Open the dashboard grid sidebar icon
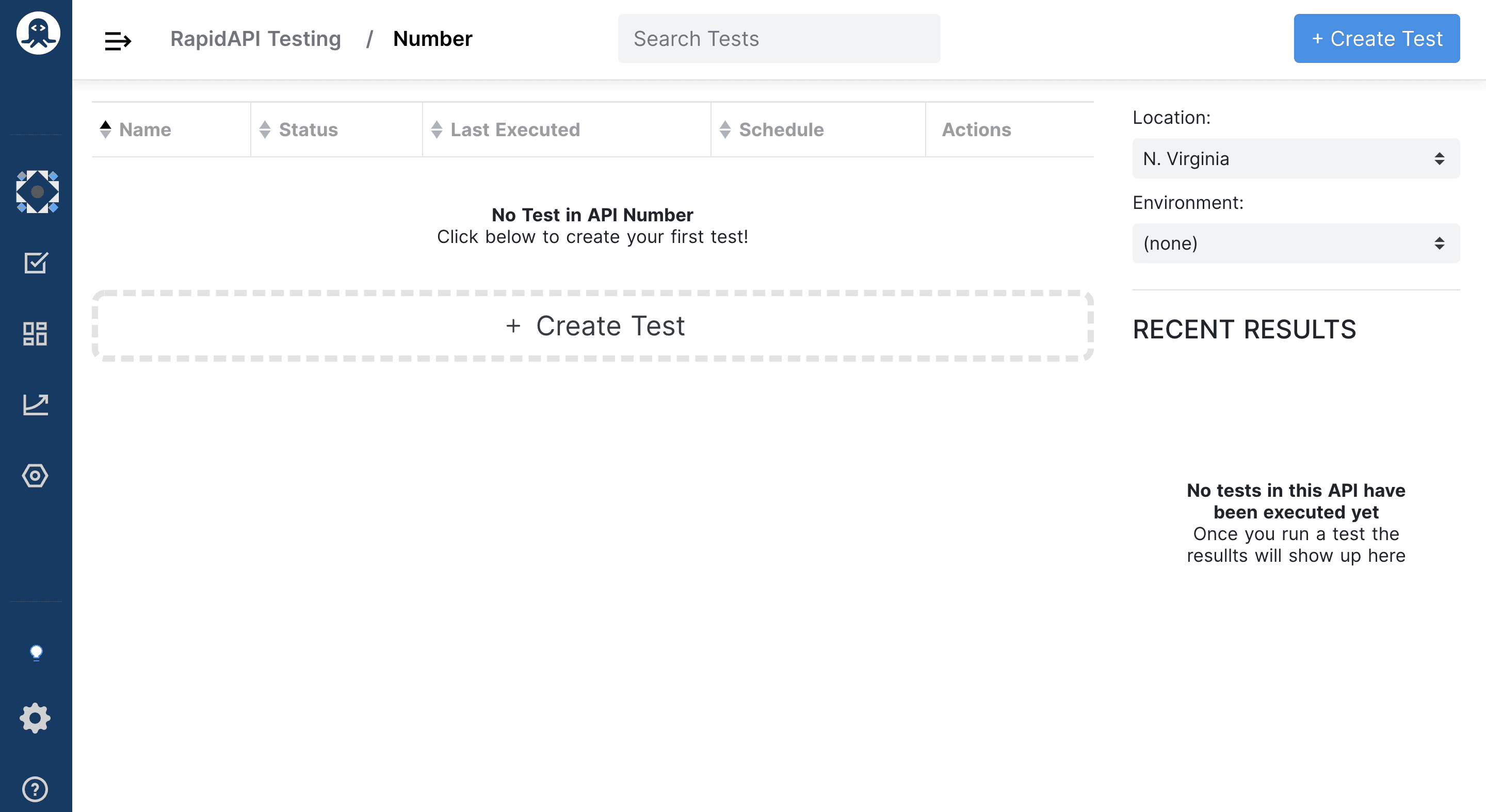This screenshot has height=812, width=1486. pyautogui.click(x=35, y=333)
